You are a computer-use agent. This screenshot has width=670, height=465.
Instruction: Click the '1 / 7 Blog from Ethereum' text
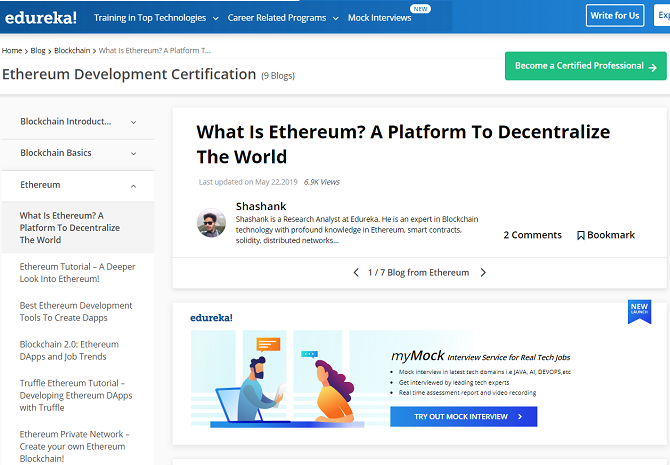tap(419, 273)
